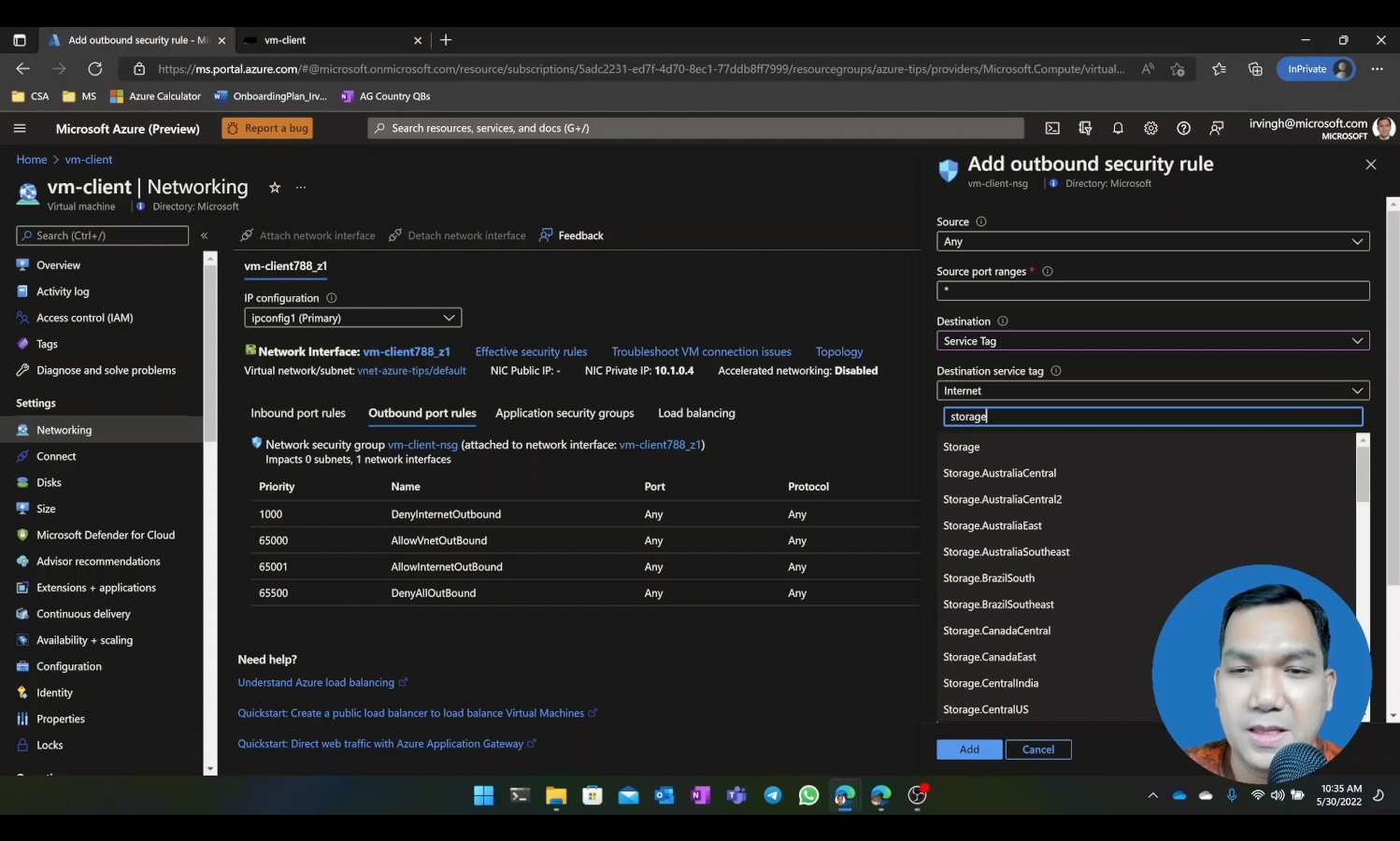The width and height of the screenshot is (1400, 841).
Task: Click the Cancel button
Action: tap(1037, 749)
